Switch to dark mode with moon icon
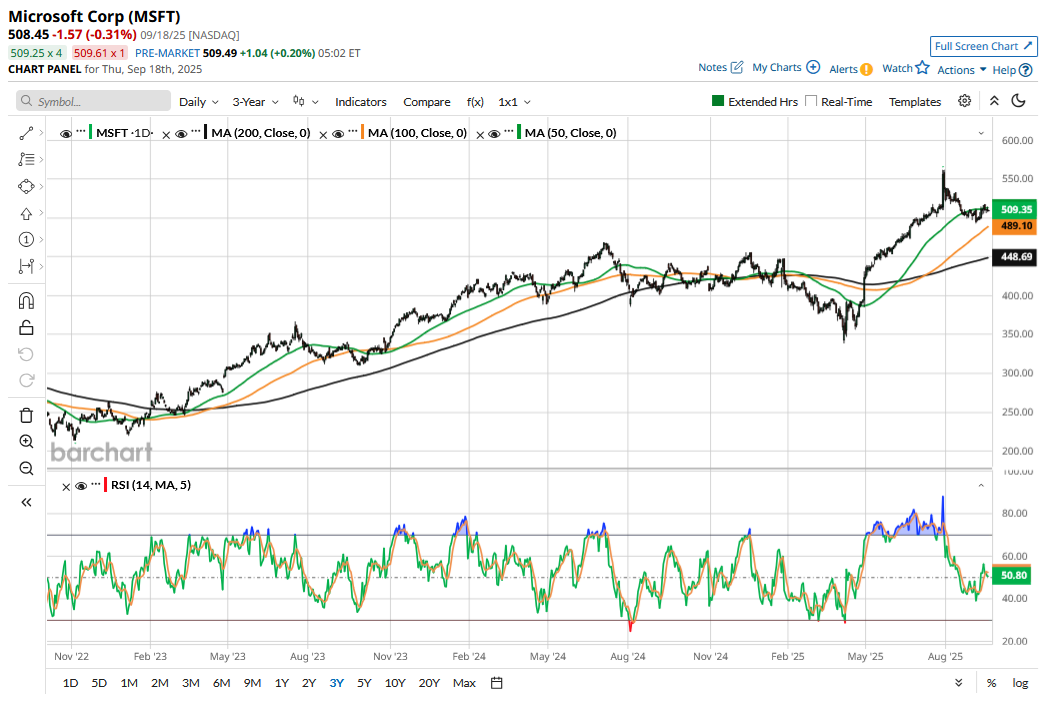The width and height of the screenshot is (1051, 716). click(1018, 101)
